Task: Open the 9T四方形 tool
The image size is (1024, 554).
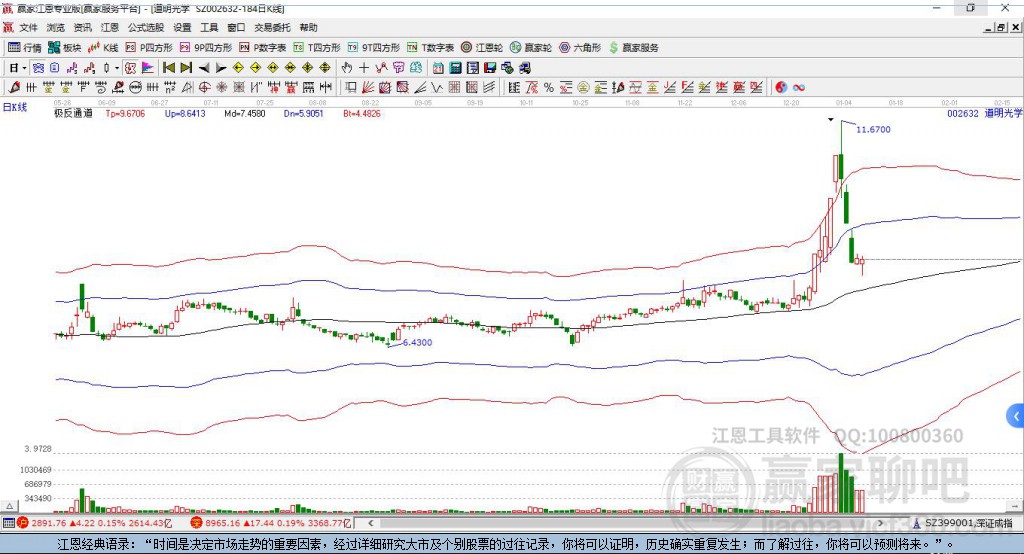Action: click(x=374, y=48)
